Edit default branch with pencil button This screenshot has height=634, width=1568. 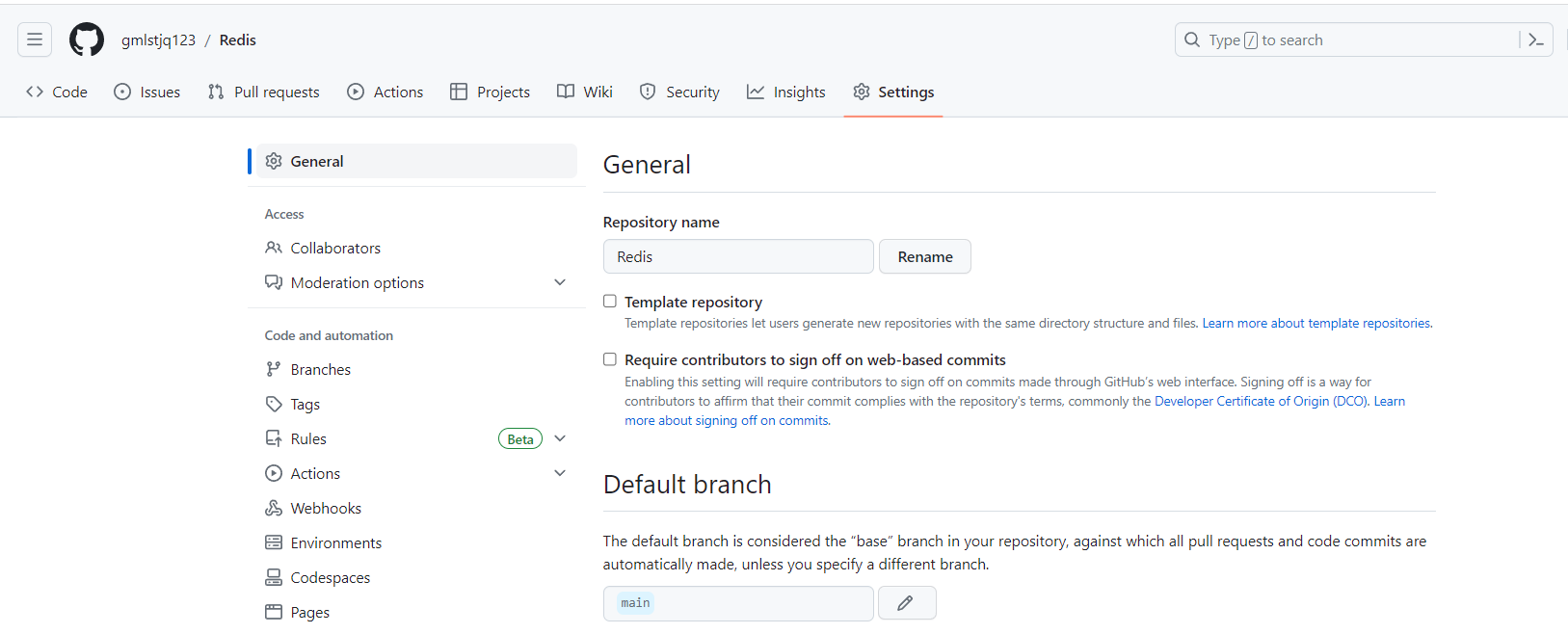point(908,603)
